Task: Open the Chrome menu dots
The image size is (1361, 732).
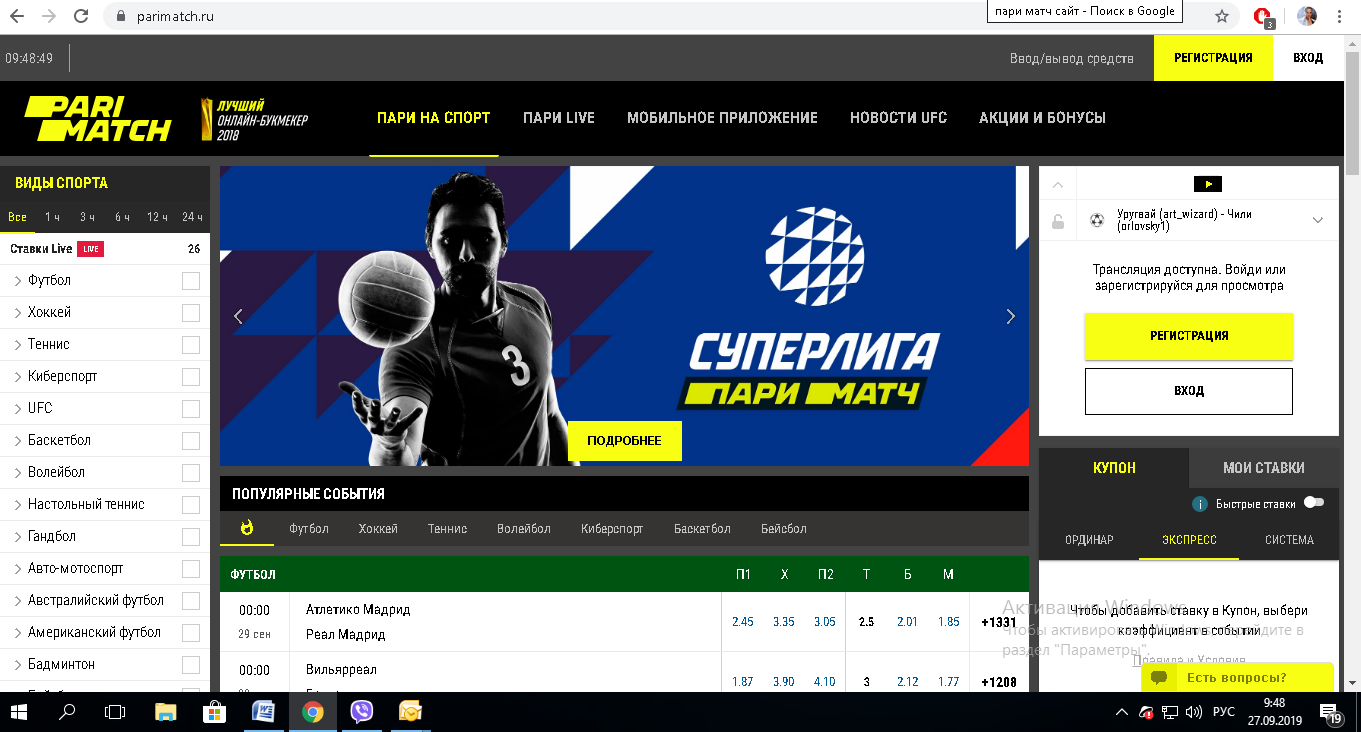Action: [x=1339, y=16]
